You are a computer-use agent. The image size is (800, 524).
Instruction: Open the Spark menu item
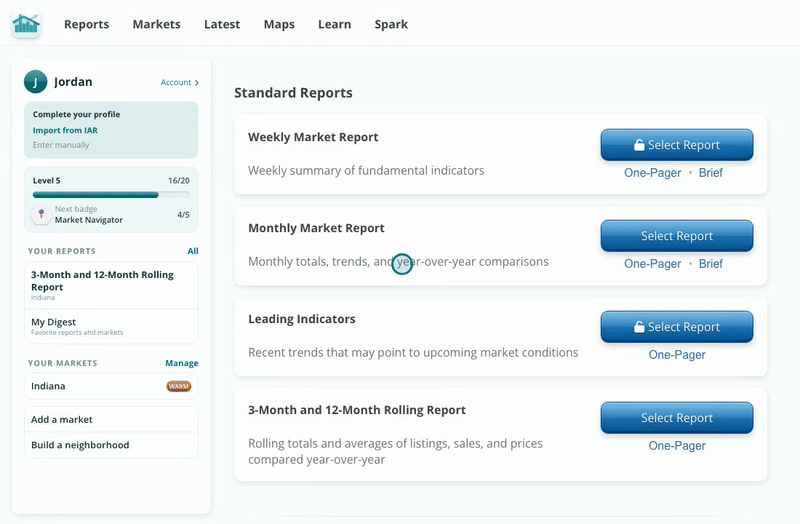click(x=391, y=24)
